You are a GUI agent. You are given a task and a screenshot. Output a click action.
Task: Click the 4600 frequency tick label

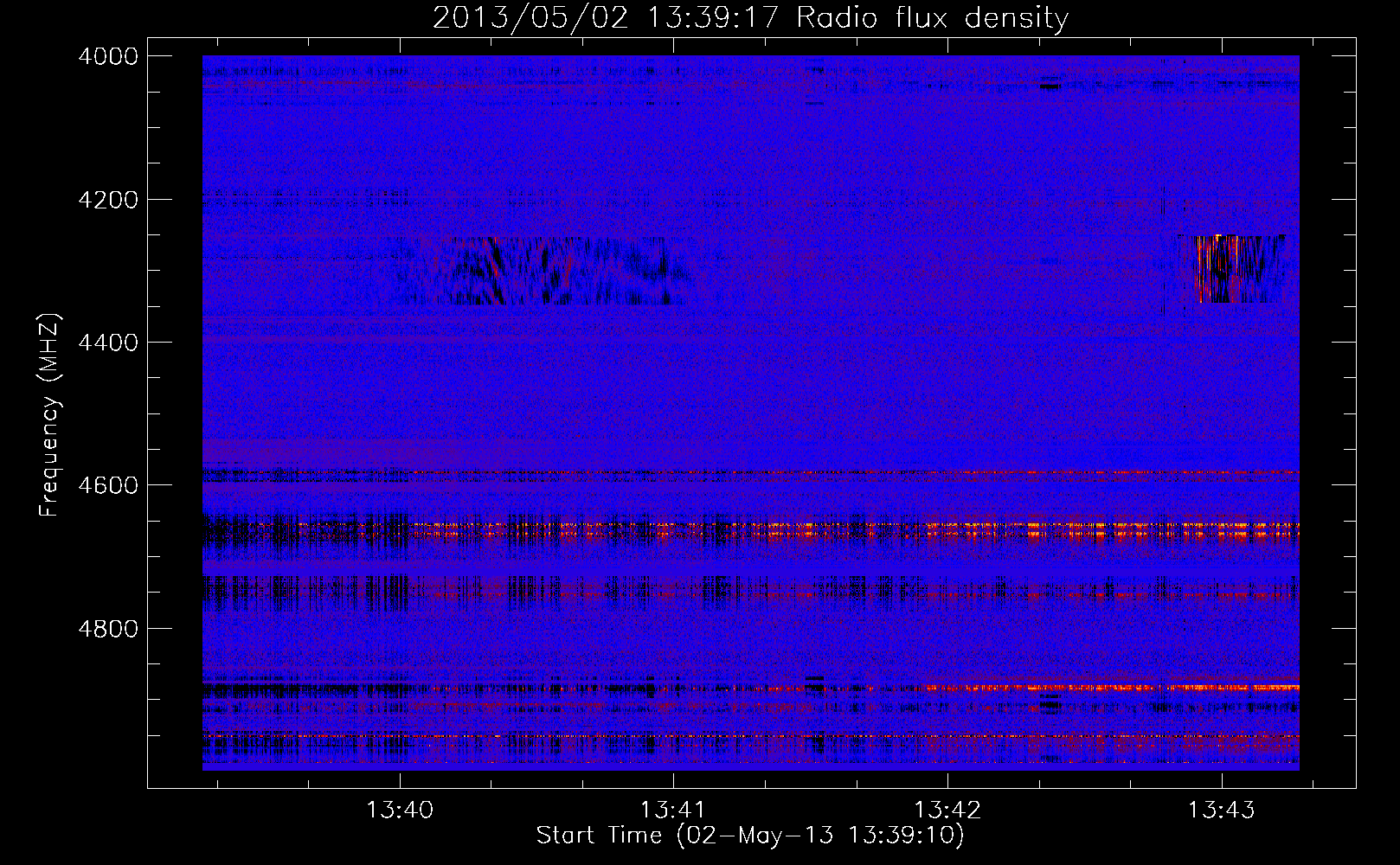pyautogui.click(x=108, y=485)
